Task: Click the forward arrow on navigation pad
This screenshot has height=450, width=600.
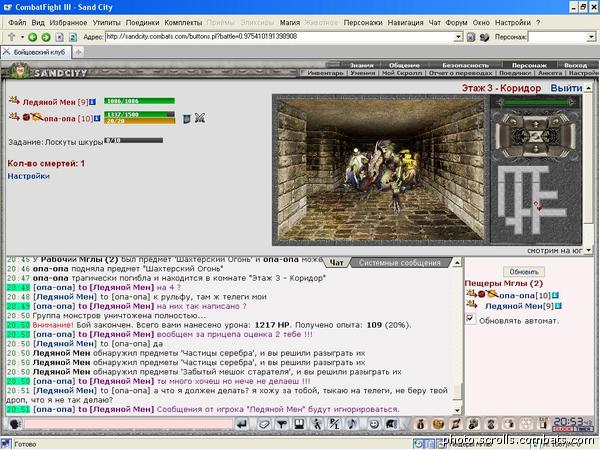Action: pos(535,123)
